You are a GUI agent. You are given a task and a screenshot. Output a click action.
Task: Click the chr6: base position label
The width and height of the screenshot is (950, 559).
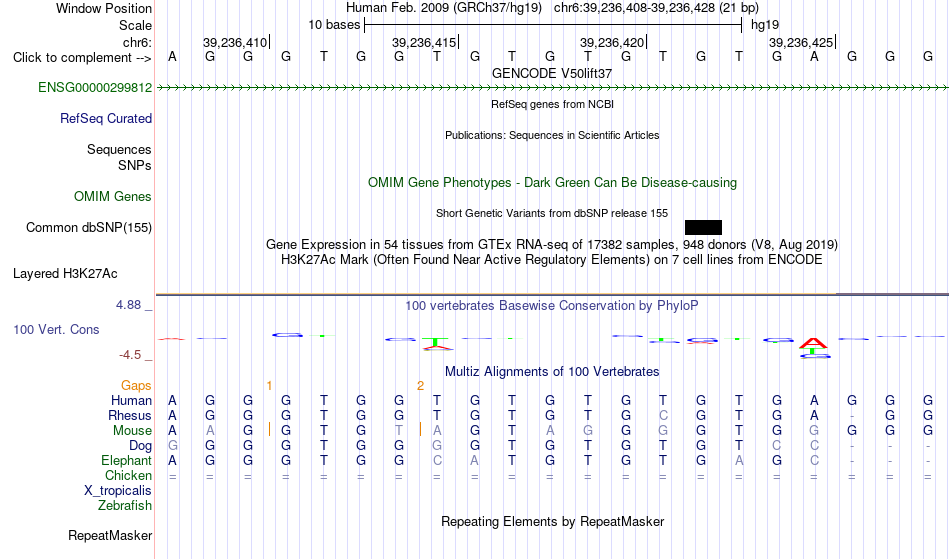tap(138, 42)
